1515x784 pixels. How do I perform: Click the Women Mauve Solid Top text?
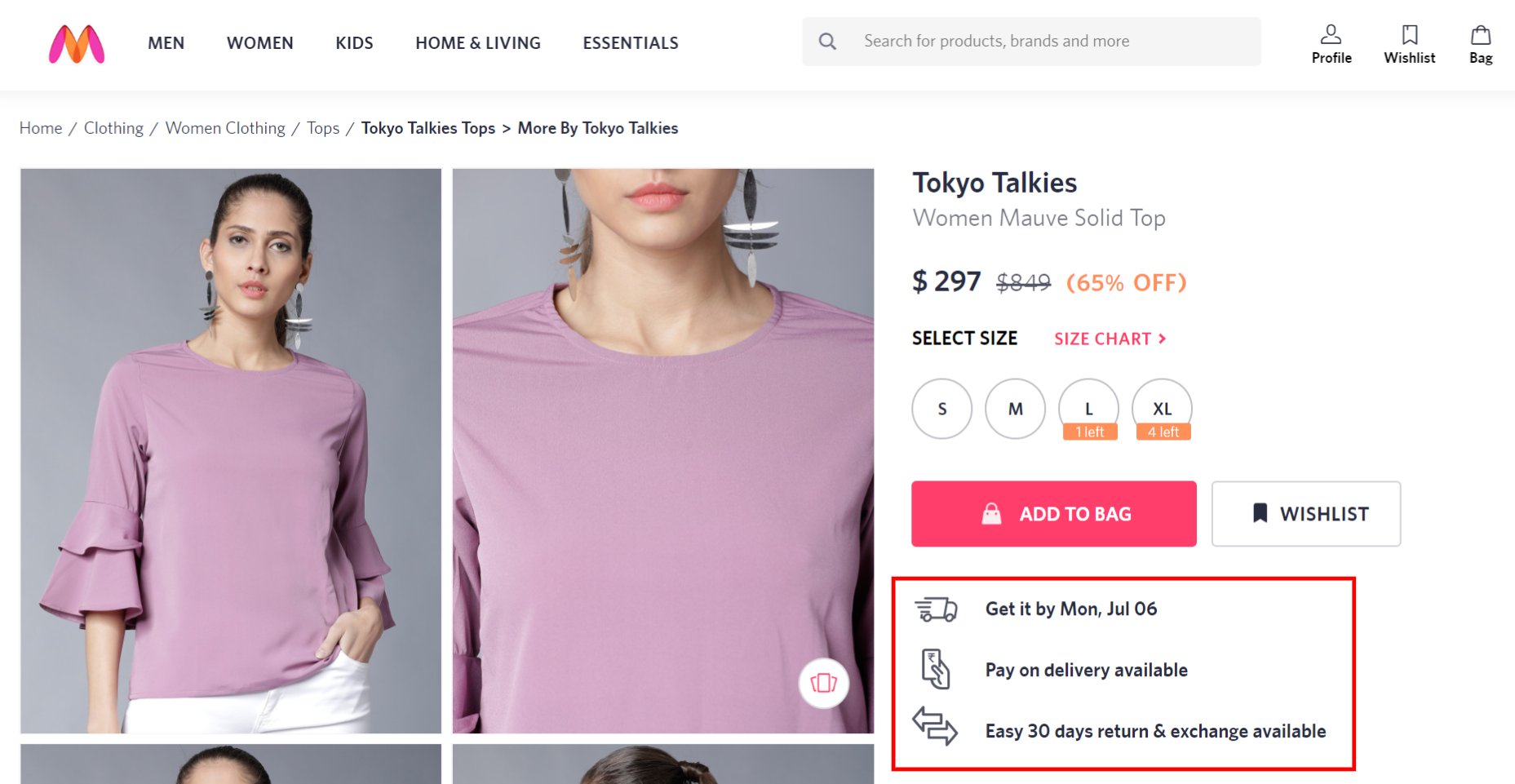pos(1039,218)
